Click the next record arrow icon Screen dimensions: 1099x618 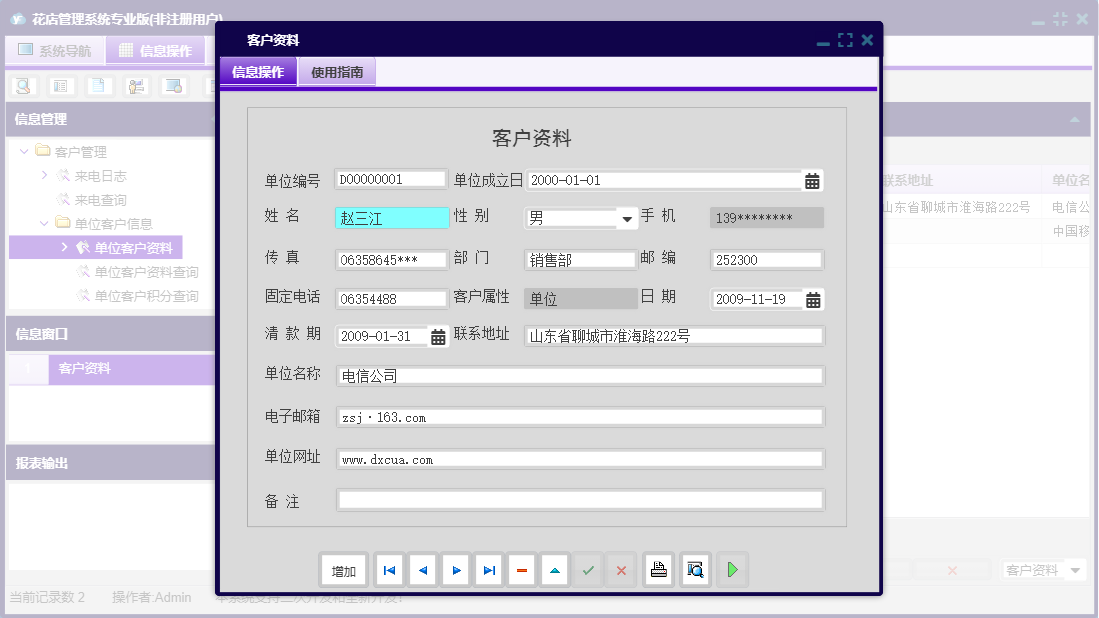[x=455, y=570]
